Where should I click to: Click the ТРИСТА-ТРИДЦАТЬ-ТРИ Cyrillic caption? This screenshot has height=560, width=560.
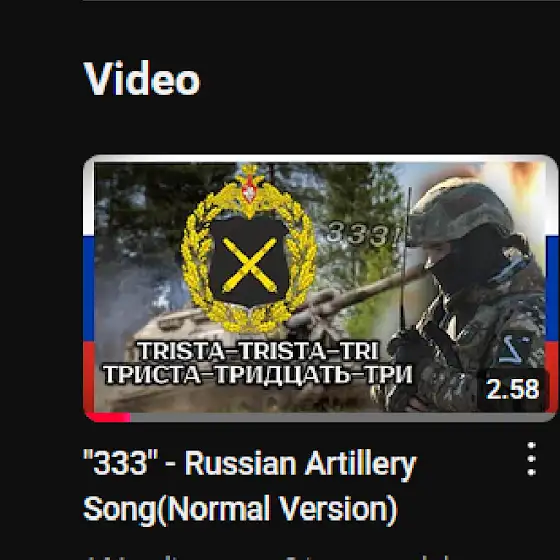tap(258, 375)
